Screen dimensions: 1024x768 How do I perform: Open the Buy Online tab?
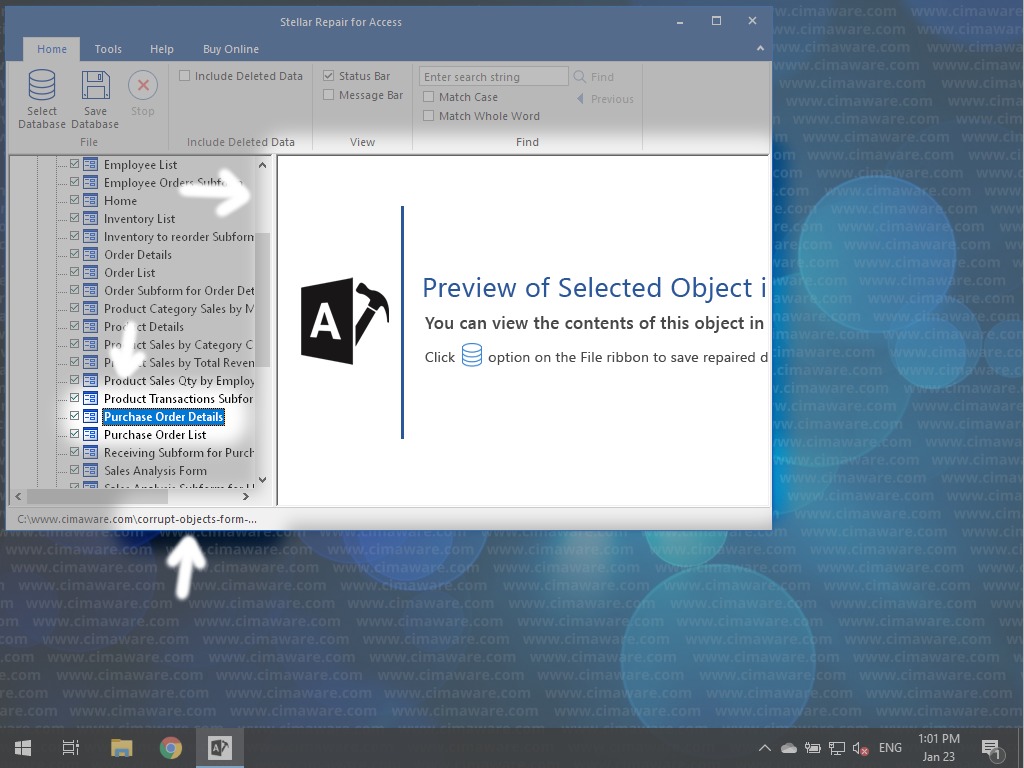[x=231, y=49]
